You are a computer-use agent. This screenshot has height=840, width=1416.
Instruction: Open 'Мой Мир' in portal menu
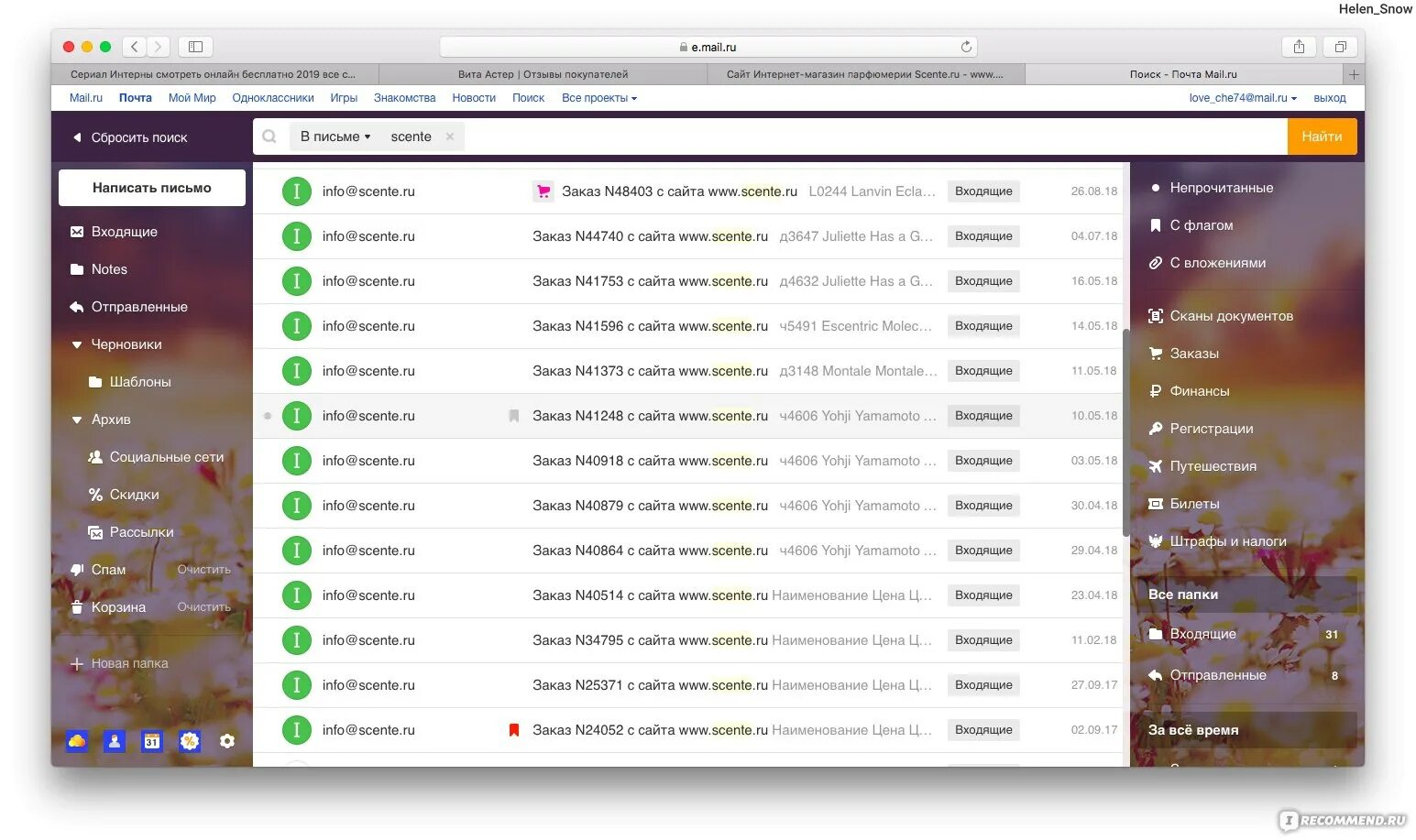coord(192,98)
